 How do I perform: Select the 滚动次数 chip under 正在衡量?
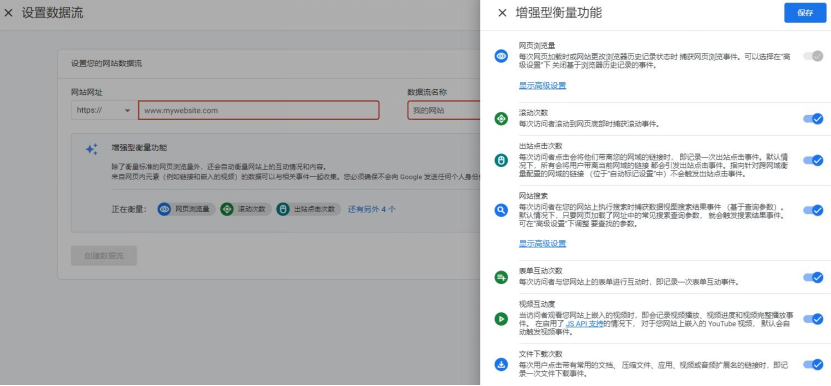246,209
